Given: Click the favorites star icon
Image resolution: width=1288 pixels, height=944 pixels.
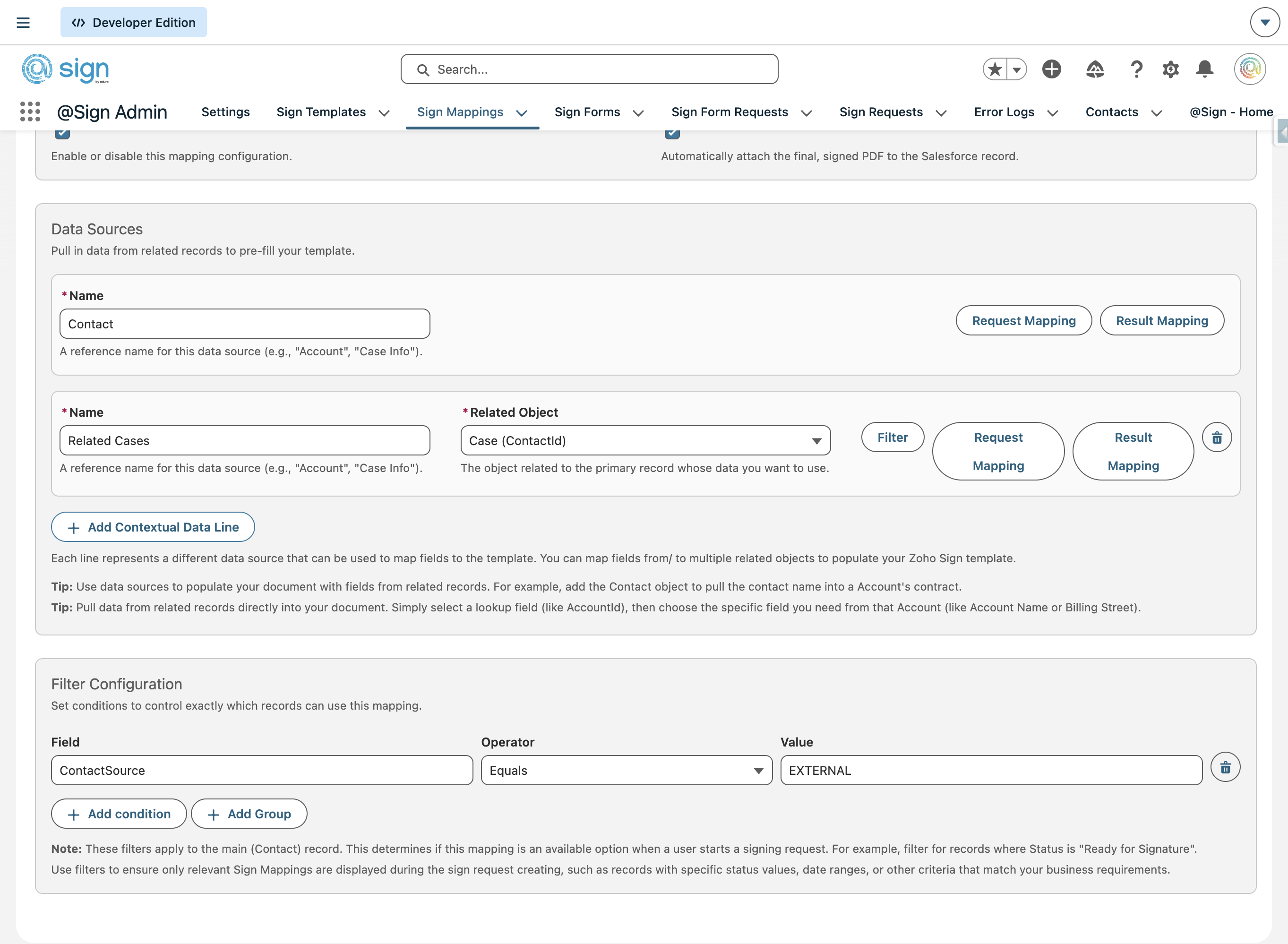Looking at the screenshot, I should click(995, 69).
